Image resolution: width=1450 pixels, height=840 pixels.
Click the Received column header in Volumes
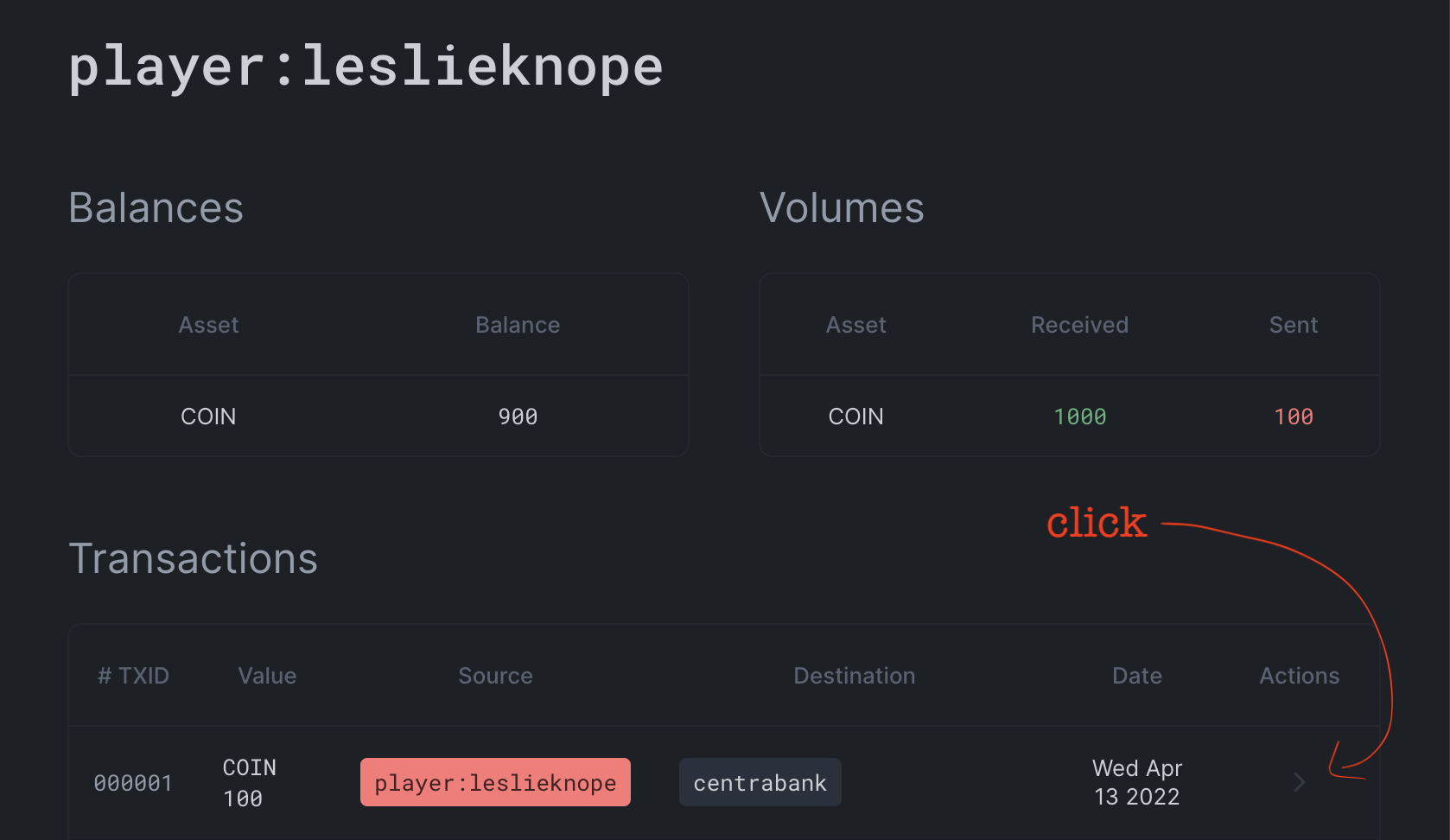click(x=1079, y=325)
